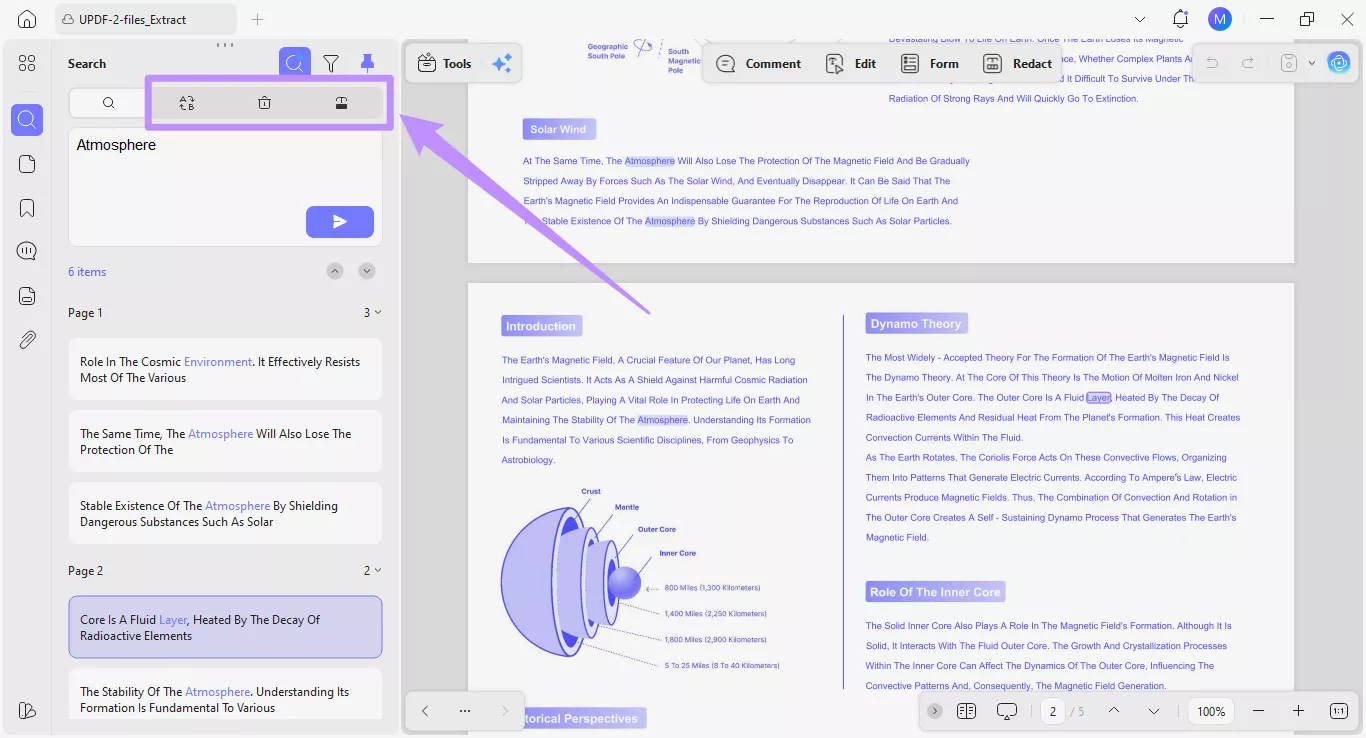Image resolution: width=1366 pixels, height=738 pixels.
Task: Switch to the Edit tool
Action: (x=851, y=63)
